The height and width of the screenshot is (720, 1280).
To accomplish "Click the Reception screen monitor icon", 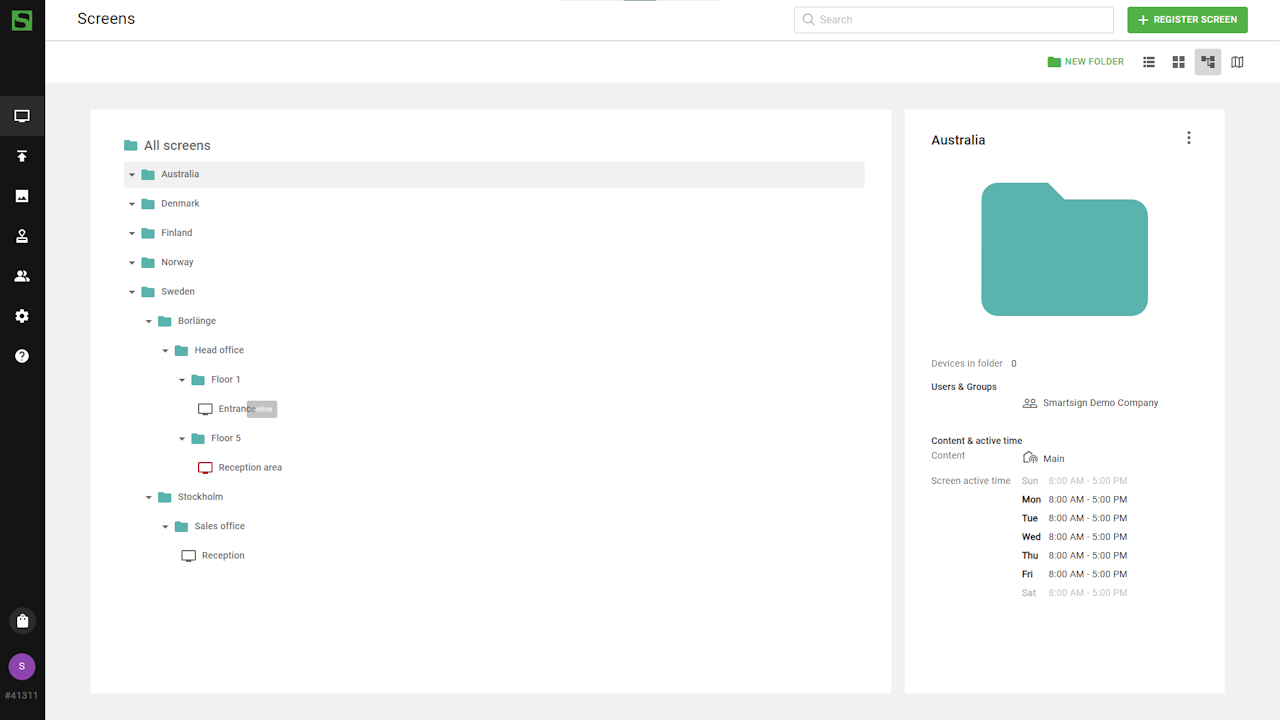I will [x=188, y=556].
